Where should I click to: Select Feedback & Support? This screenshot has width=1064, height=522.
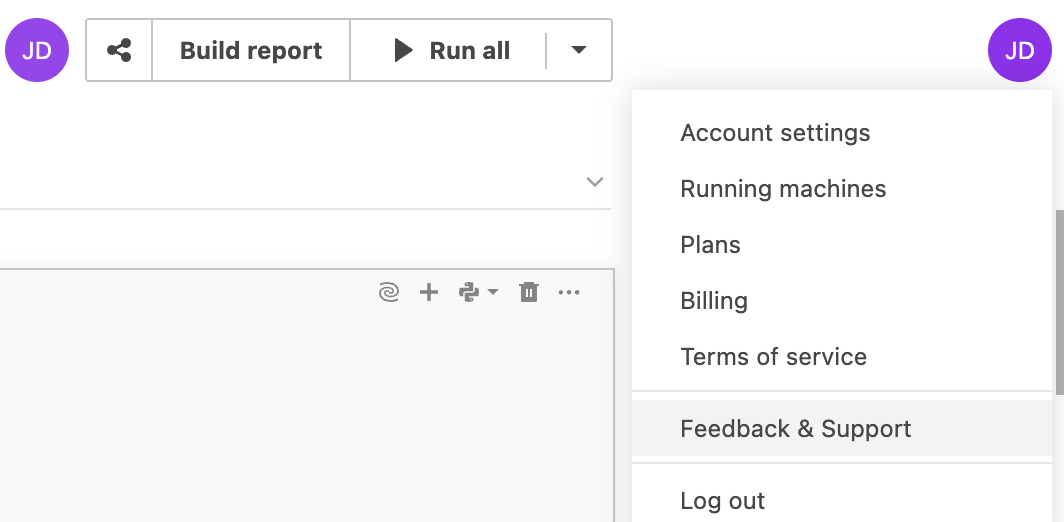(x=795, y=429)
